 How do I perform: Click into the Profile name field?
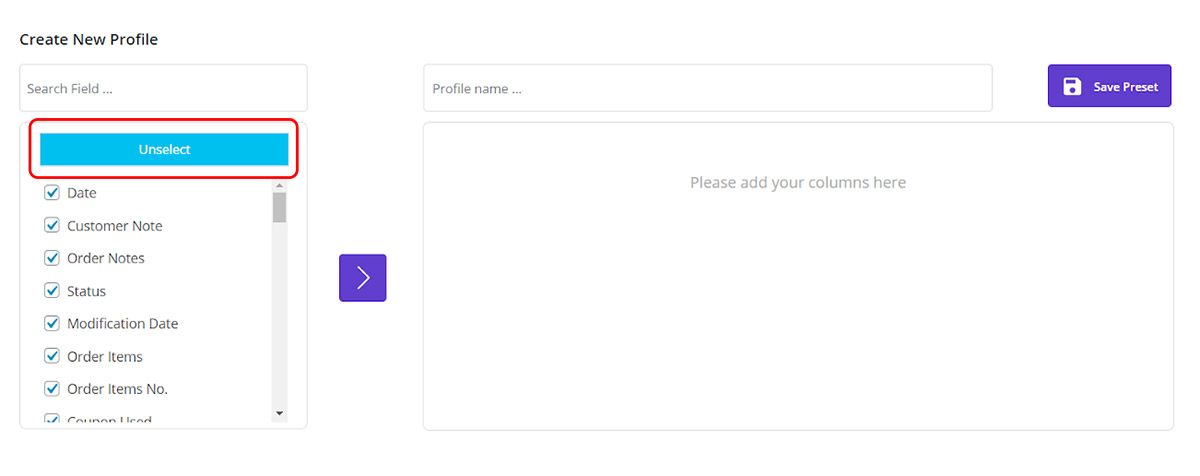point(707,88)
